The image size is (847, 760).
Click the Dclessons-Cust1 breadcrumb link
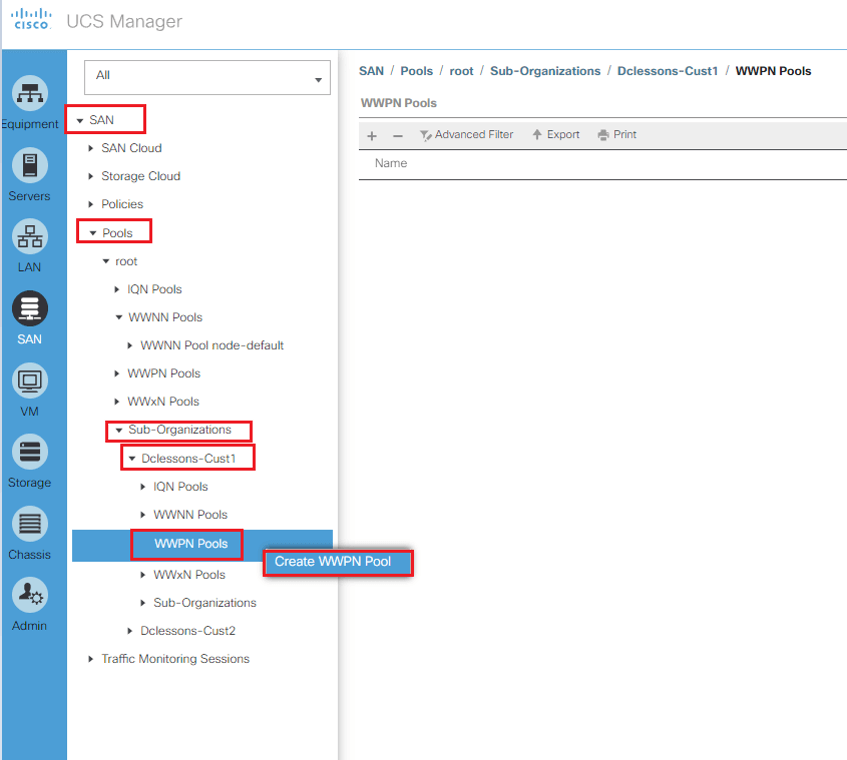pos(668,71)
